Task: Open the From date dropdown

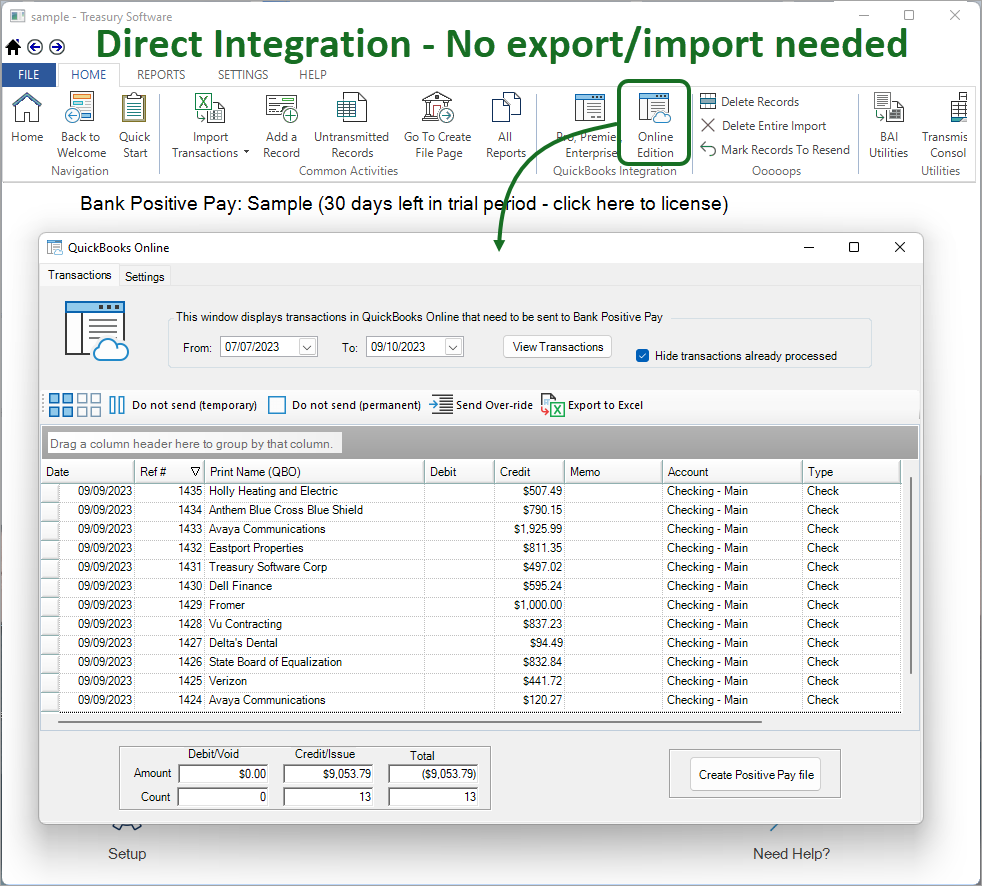Action: click(x=307, y=347)
